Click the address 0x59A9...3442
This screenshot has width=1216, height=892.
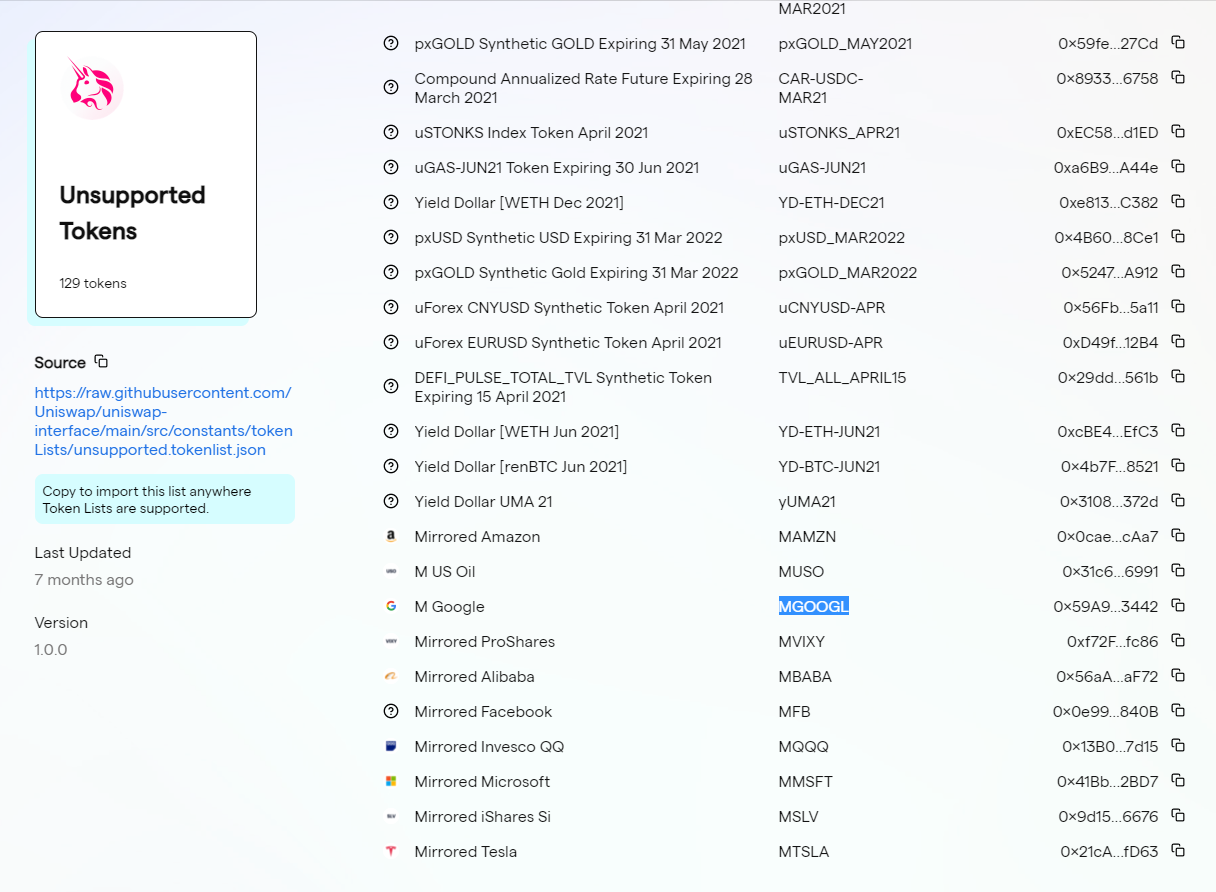click(x=1106, y=606)
